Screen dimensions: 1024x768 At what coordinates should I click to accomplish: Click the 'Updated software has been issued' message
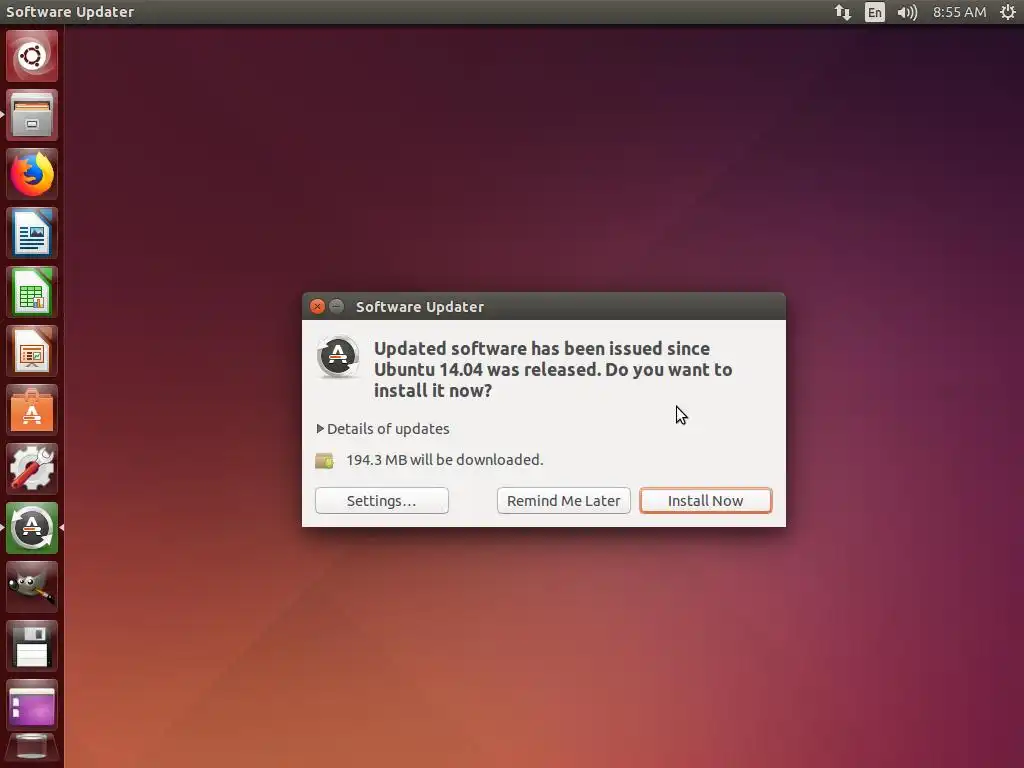552,369
